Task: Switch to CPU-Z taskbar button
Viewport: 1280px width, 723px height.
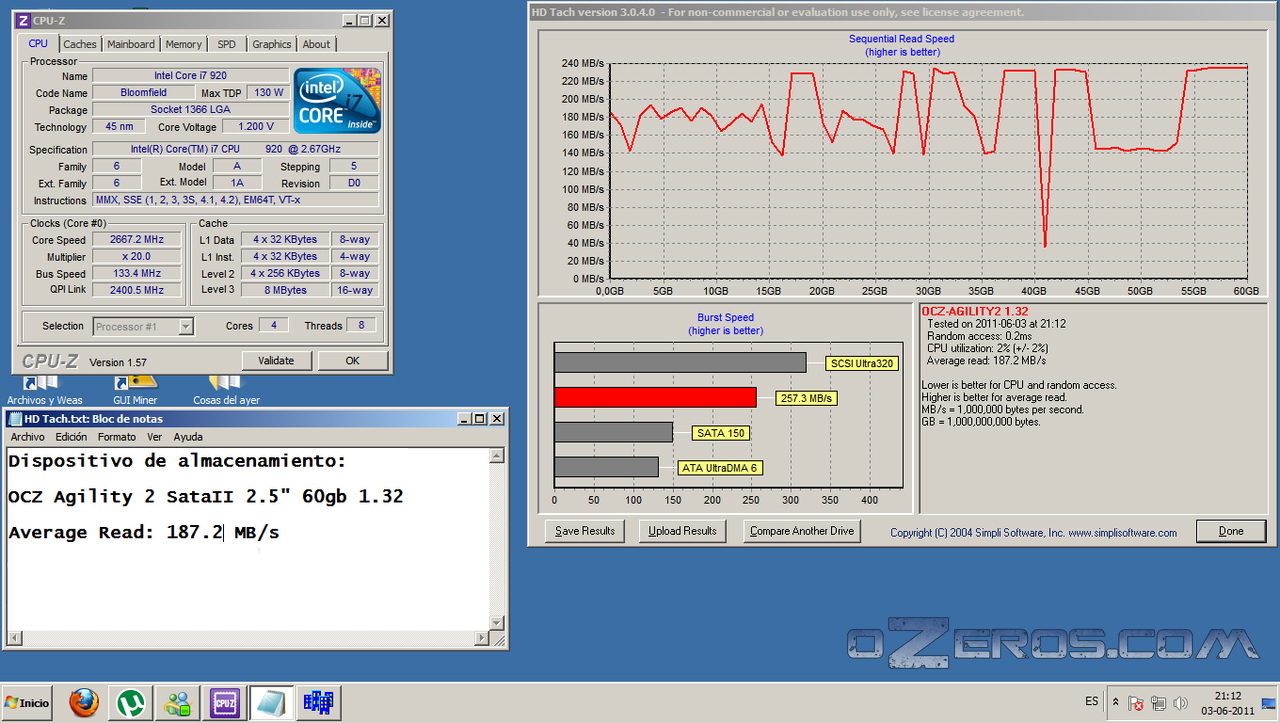Action: [223, 703]
